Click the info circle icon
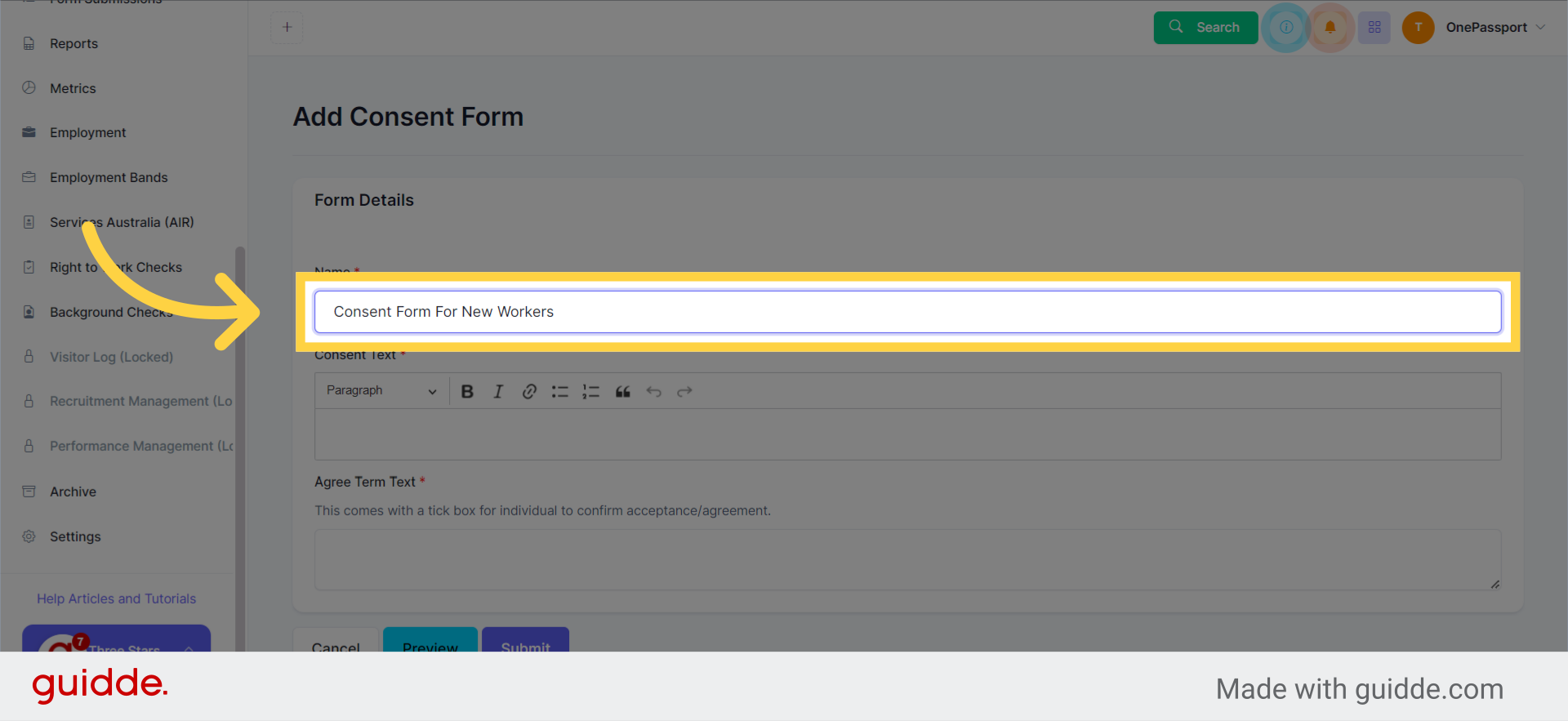The image size is (1568, 721). pos(1286,27)
